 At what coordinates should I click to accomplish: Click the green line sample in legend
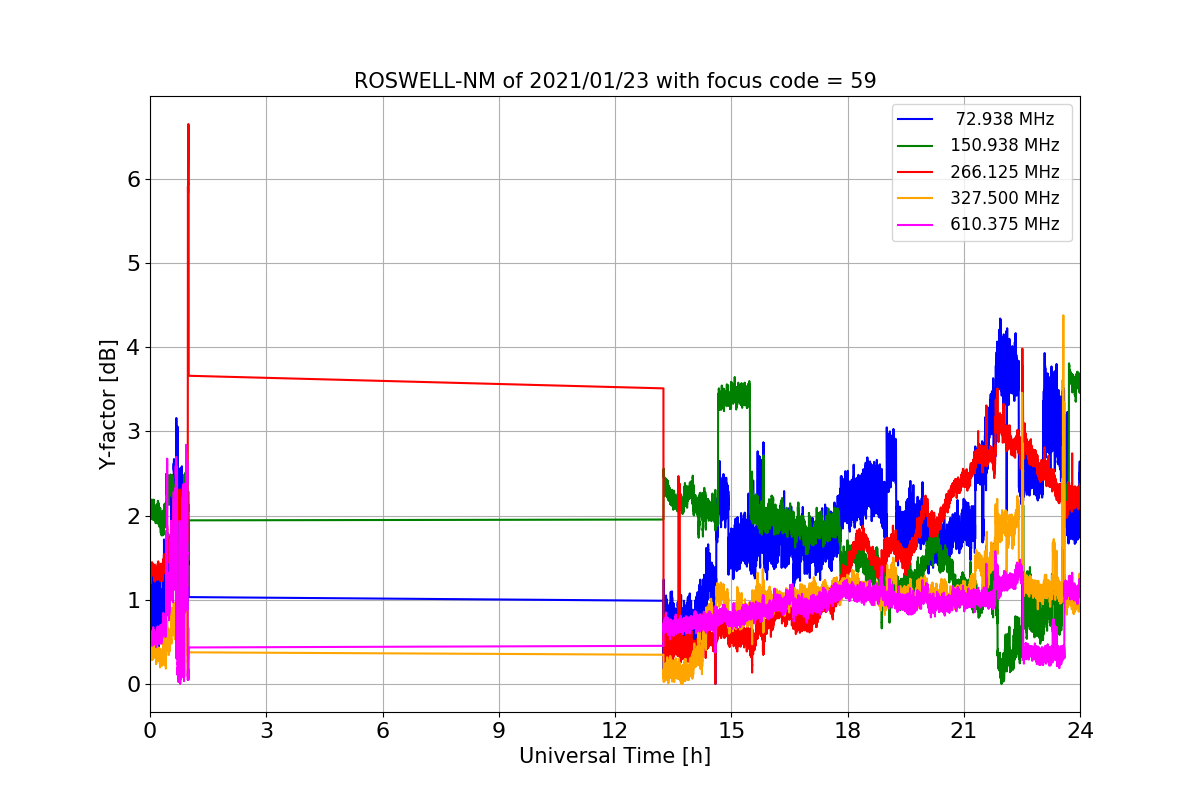pos(916,146)
